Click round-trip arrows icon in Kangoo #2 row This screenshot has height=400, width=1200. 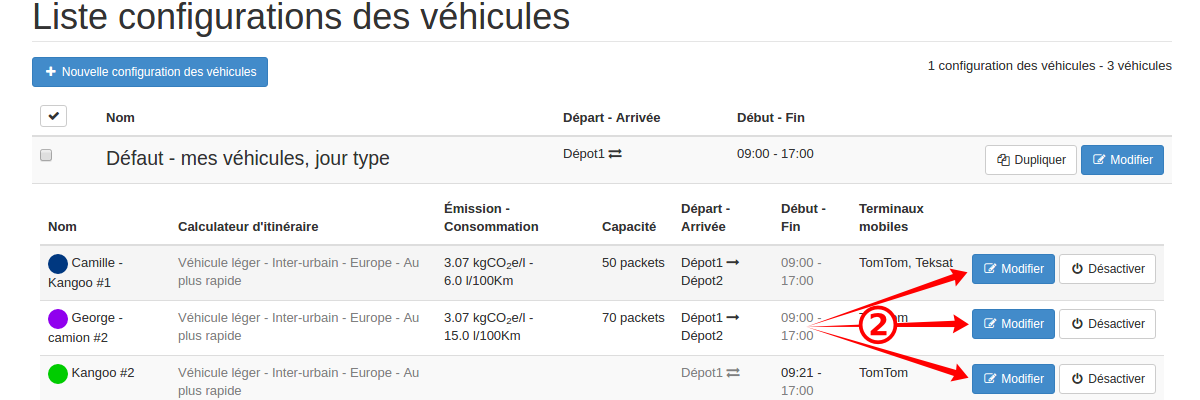click(x=733, y=373)
